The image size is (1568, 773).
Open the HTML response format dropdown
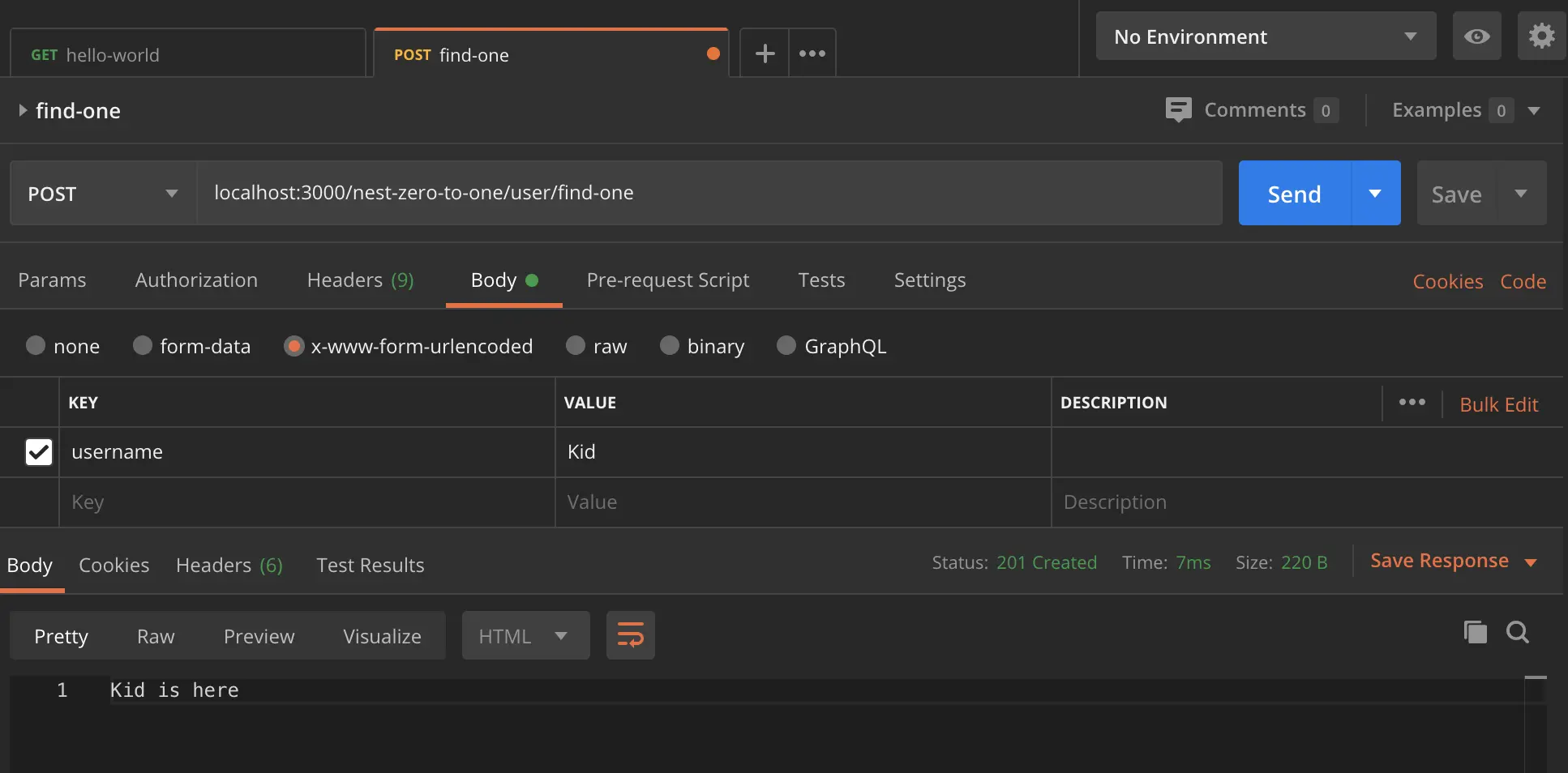point(525,636)
